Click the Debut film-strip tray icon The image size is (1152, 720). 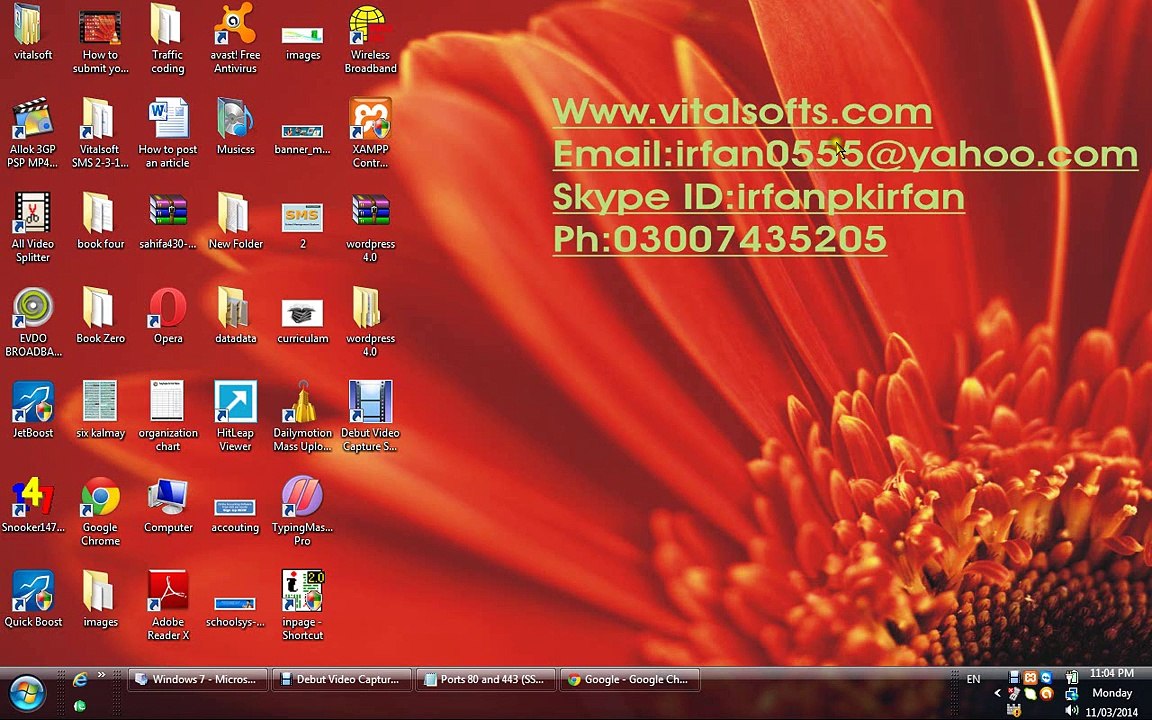coord(1014,677)
